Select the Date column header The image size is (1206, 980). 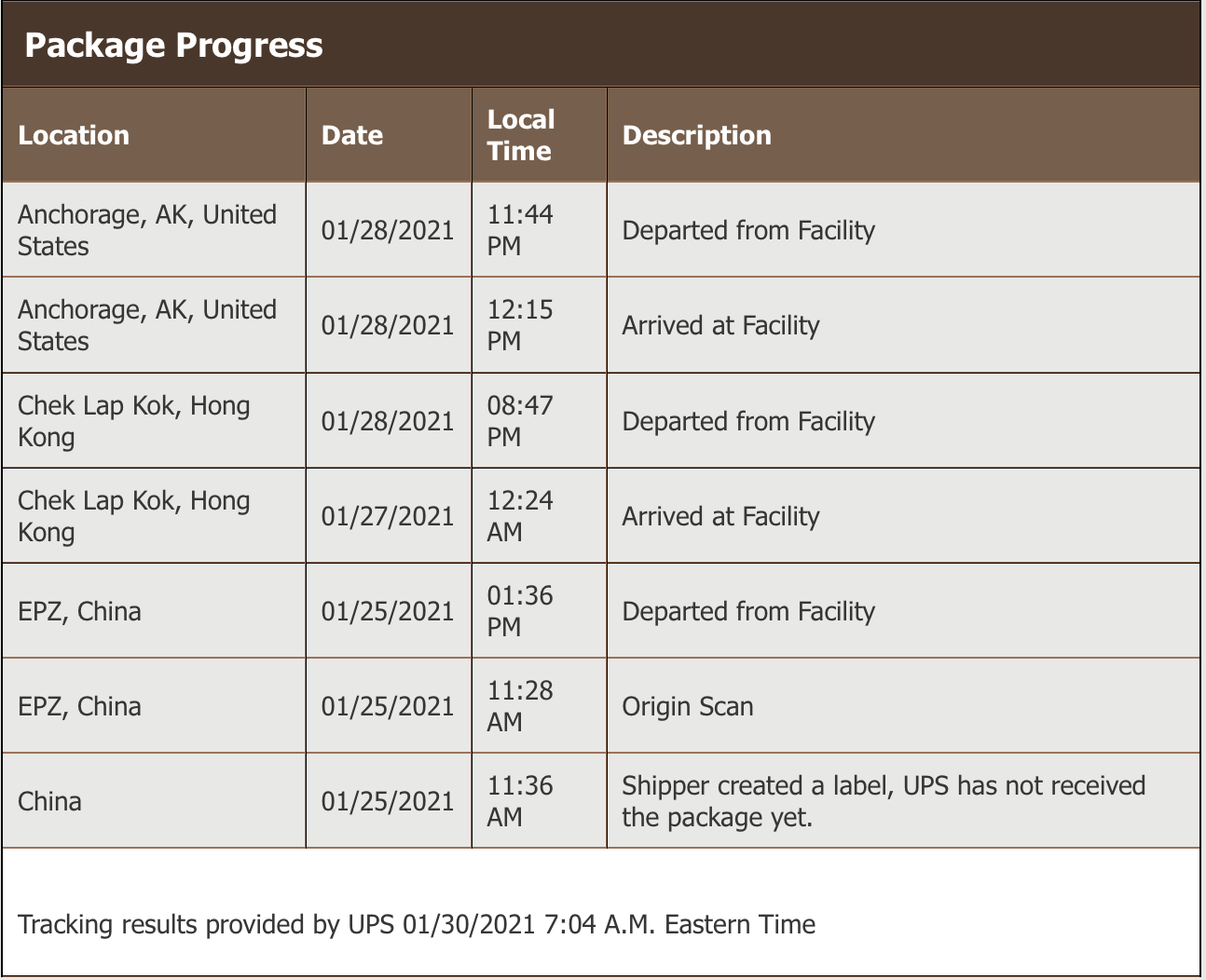[352, 136]
